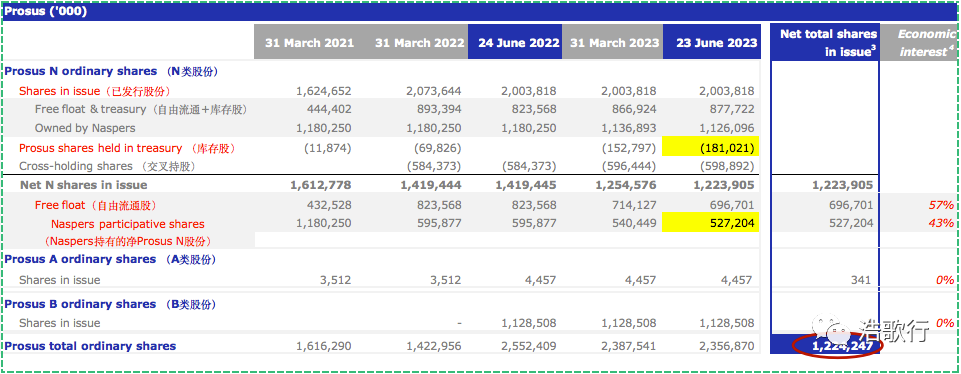Select the Free float & treasury row label
961x374 pixels.
click(x=141, y=110)
